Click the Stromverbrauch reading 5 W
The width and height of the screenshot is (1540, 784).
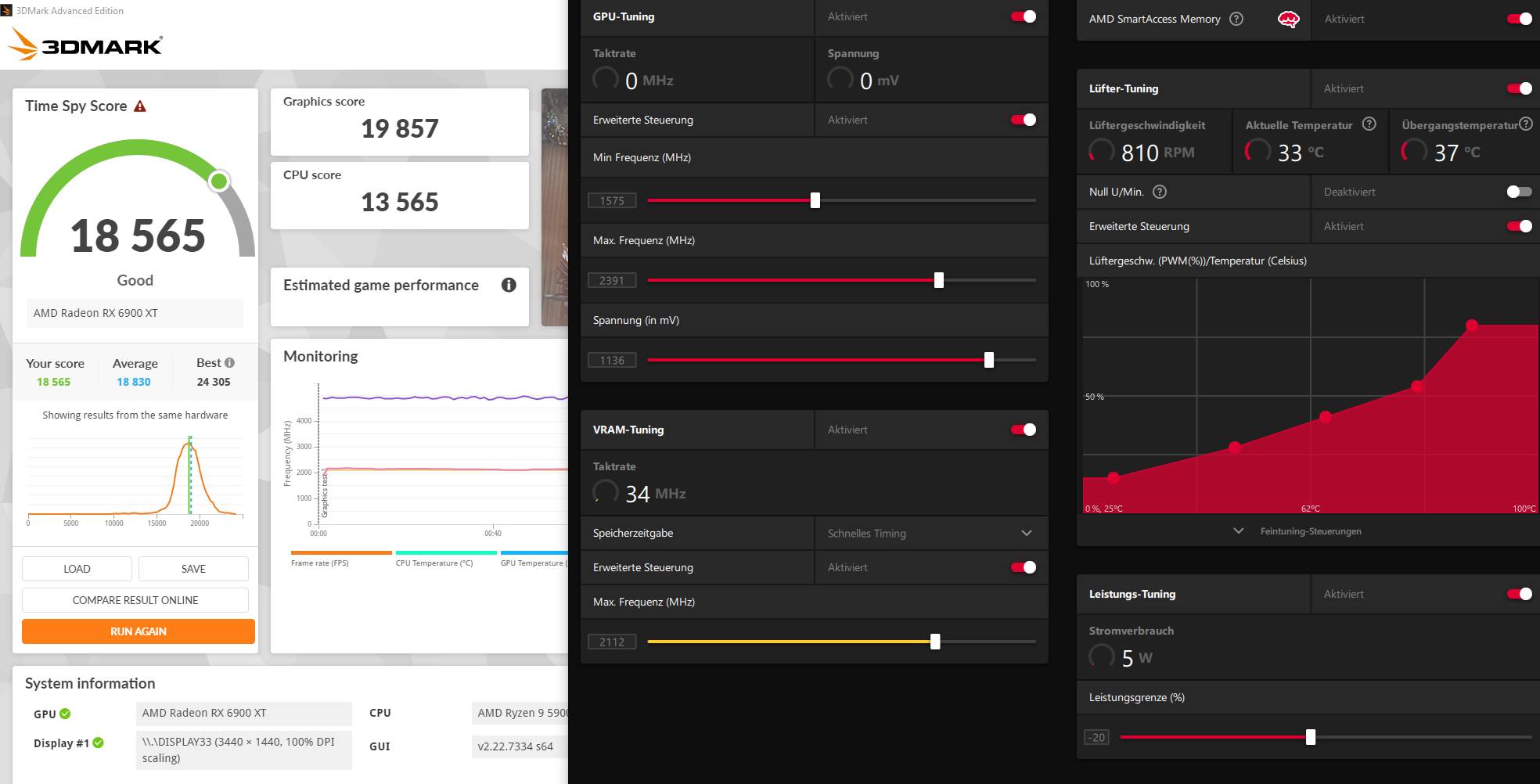tap(1137, 658)
